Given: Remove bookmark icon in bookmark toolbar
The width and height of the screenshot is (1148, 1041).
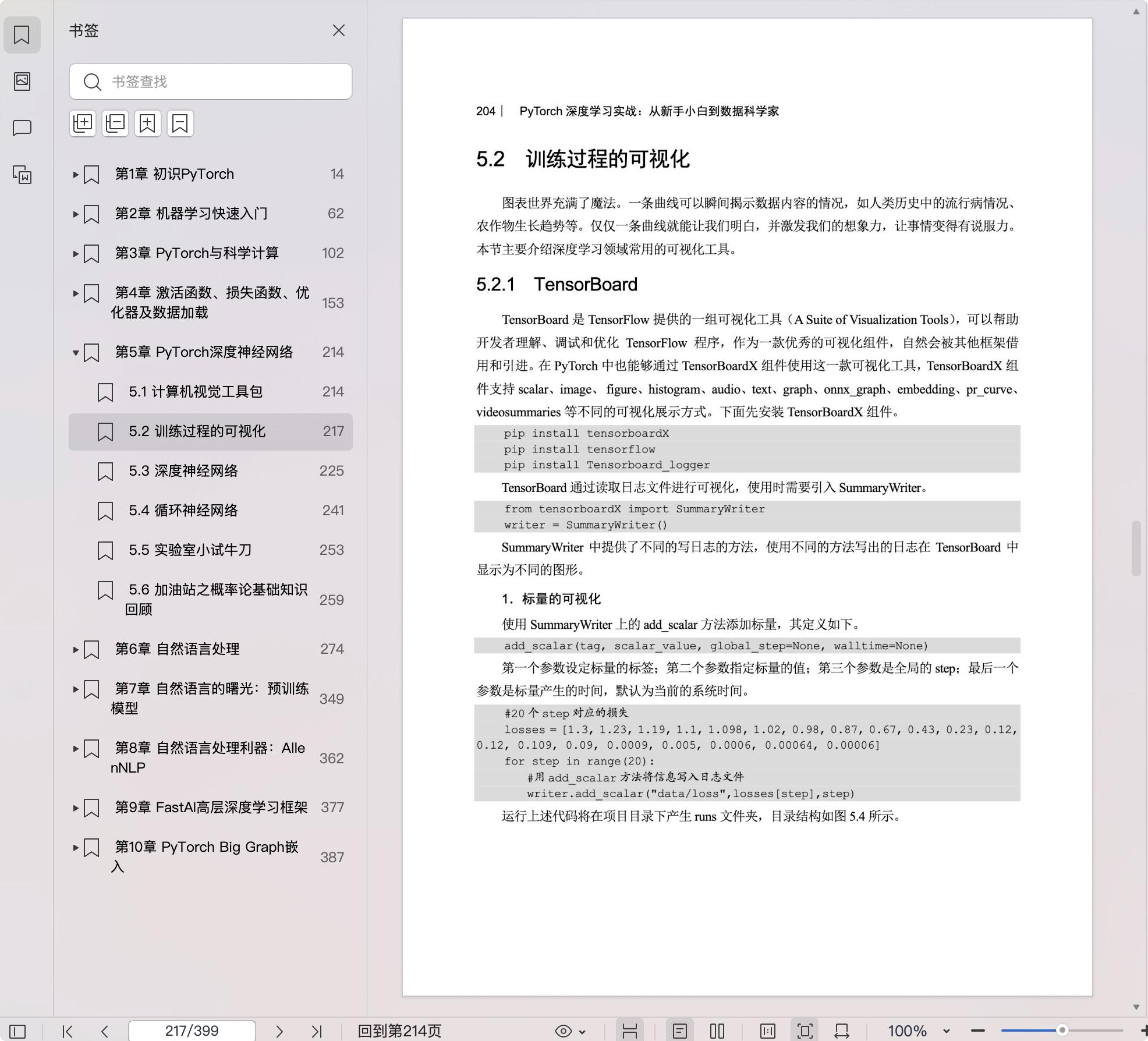Looking at the screenshot, I should tap(180, 123).
